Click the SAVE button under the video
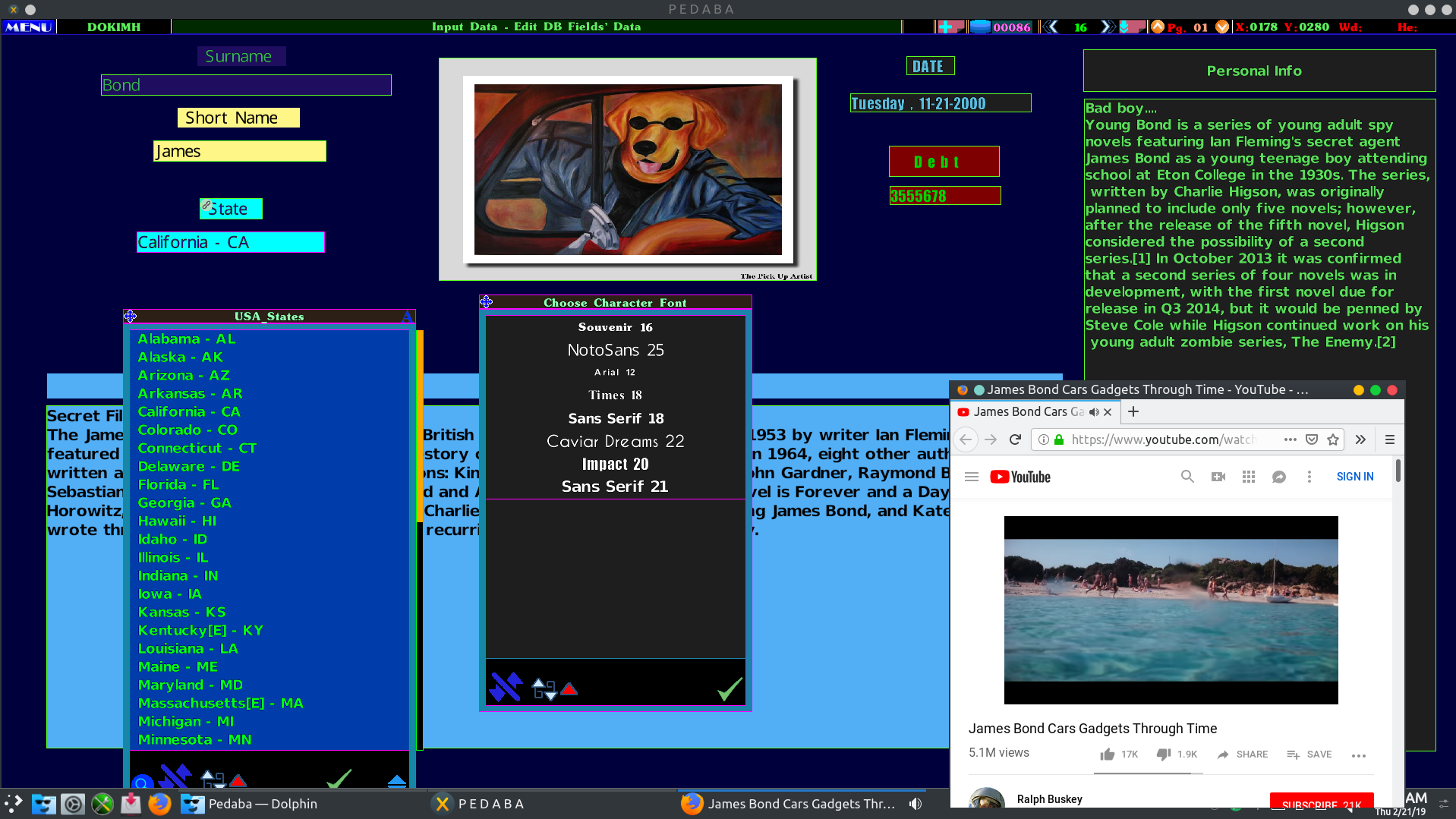Viewport: 1456px width, 819px height. coord(1309,754)
